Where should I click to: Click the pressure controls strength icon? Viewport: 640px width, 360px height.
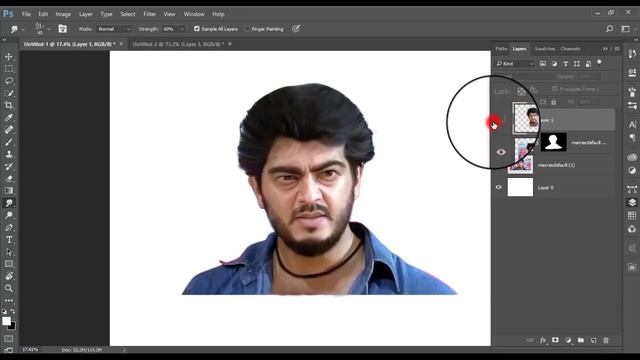pos(296,28)
